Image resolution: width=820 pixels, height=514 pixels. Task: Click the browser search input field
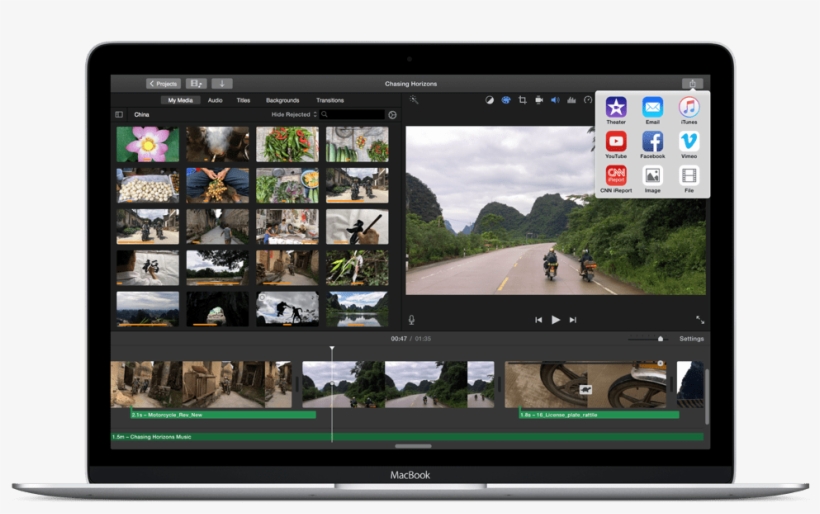(x=352, y=115)
